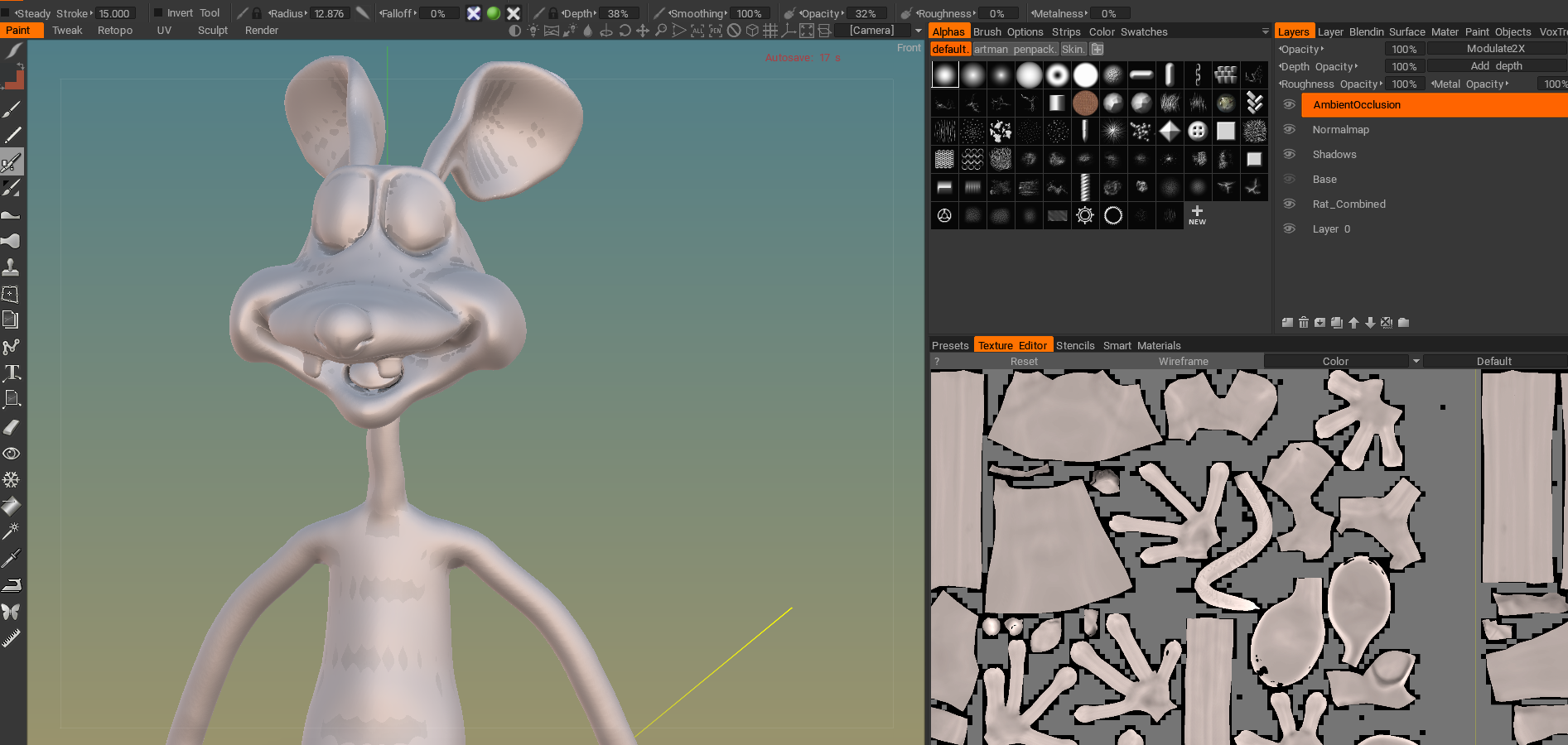
Task: Hide the Normalmap layer
Action: (1289, 130)
